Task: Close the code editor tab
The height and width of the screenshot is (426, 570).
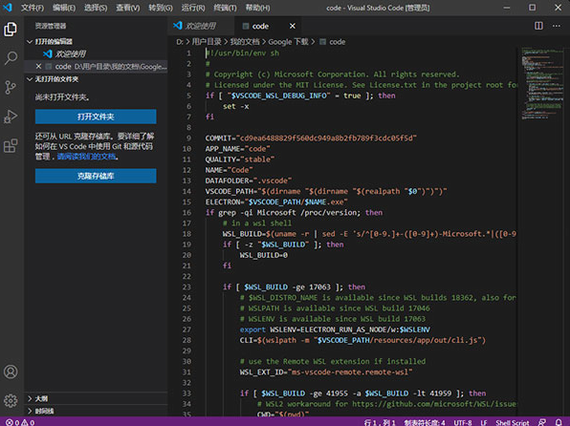Action: click(x=292, y=26)
